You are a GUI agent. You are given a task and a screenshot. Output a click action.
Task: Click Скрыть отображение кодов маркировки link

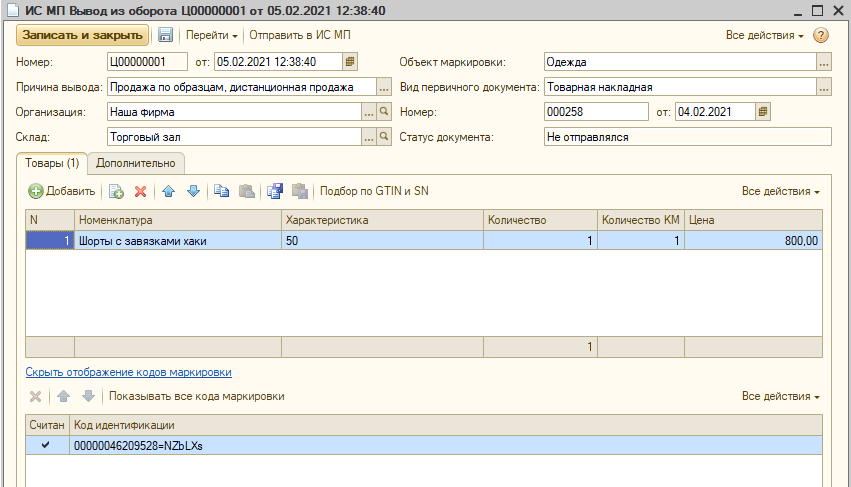128,372
